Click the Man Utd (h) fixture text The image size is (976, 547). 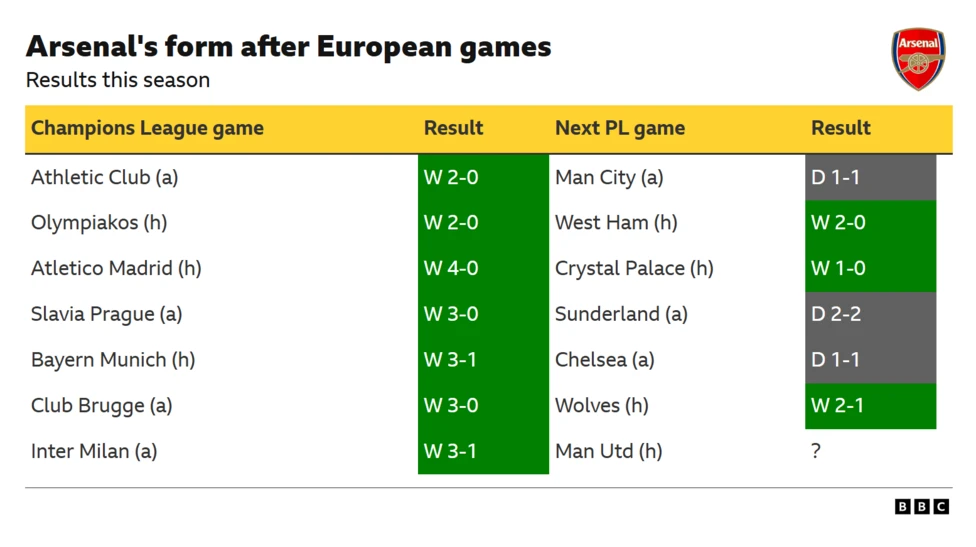[608, 451]
